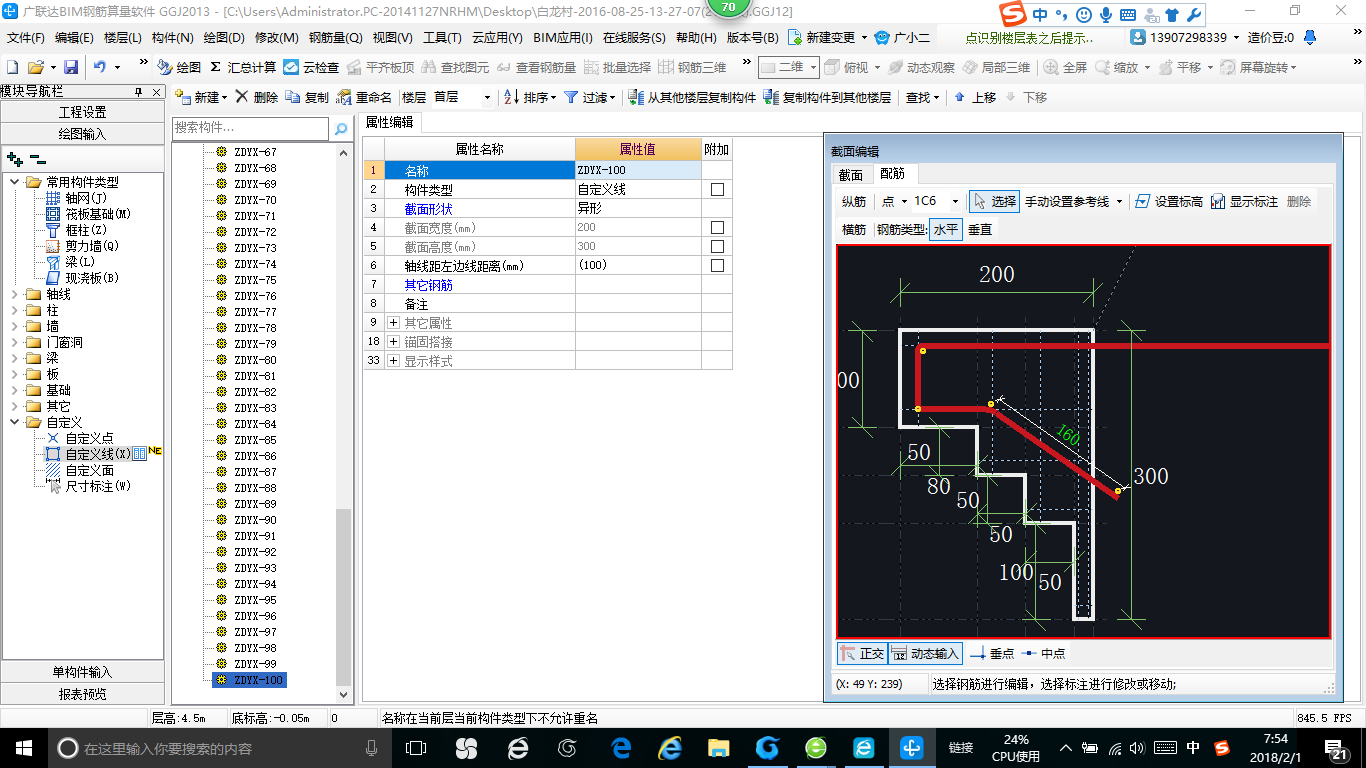Click the collapse-all minus icon in navigation bar
This screenshot has height=768, width=1366.
38,158
